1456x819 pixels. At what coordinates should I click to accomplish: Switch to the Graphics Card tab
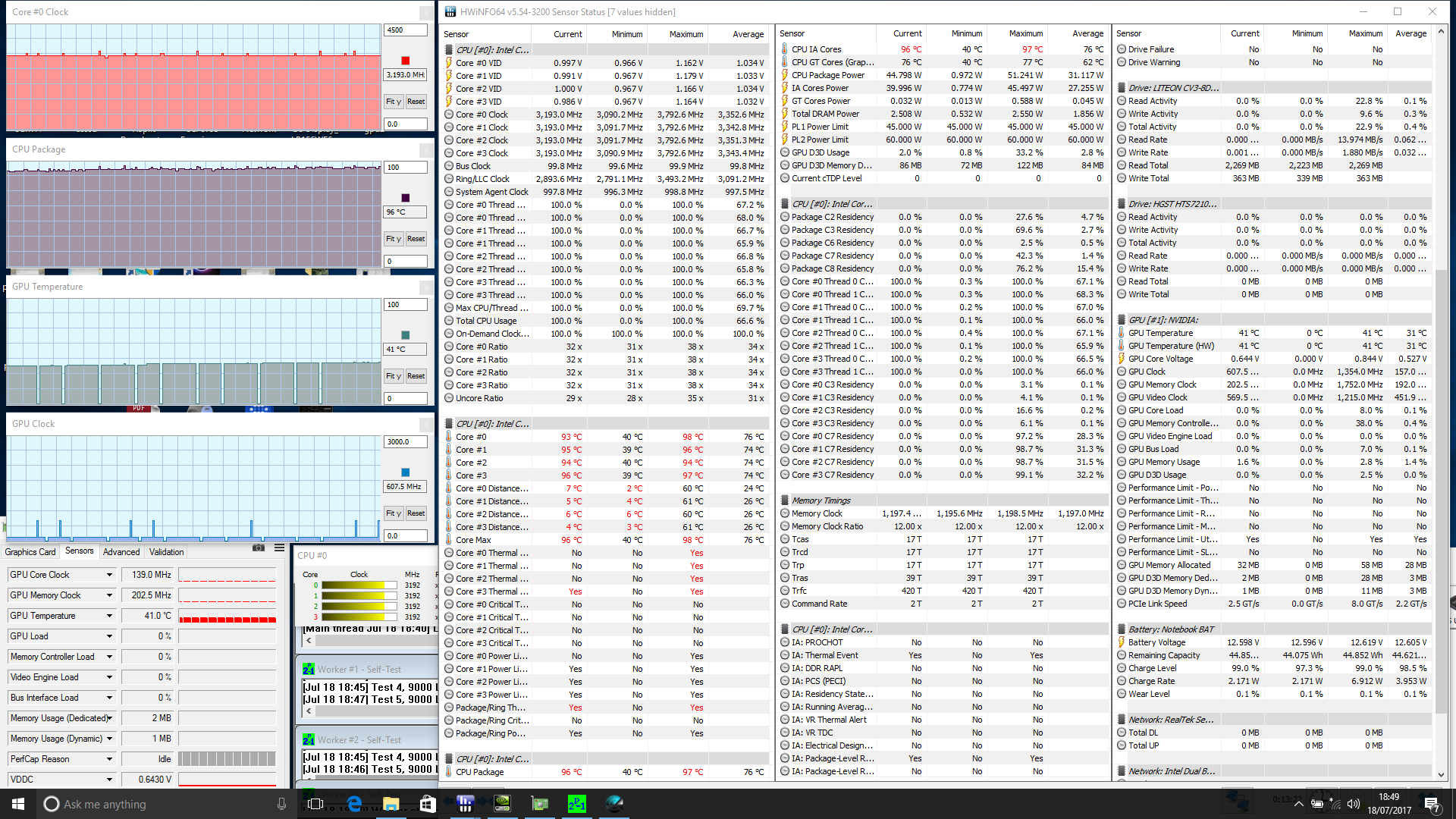[x=30, y=552]
